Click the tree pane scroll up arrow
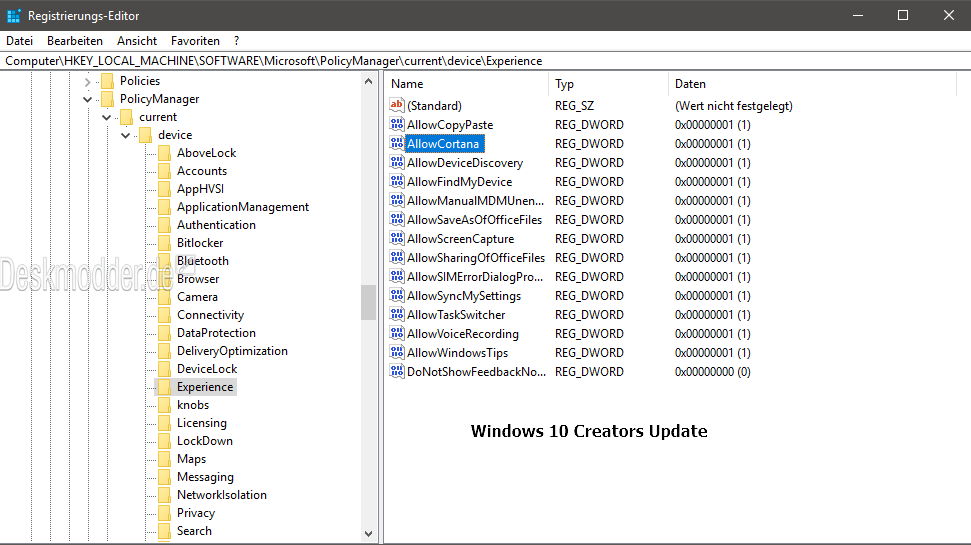 (368, 81)
